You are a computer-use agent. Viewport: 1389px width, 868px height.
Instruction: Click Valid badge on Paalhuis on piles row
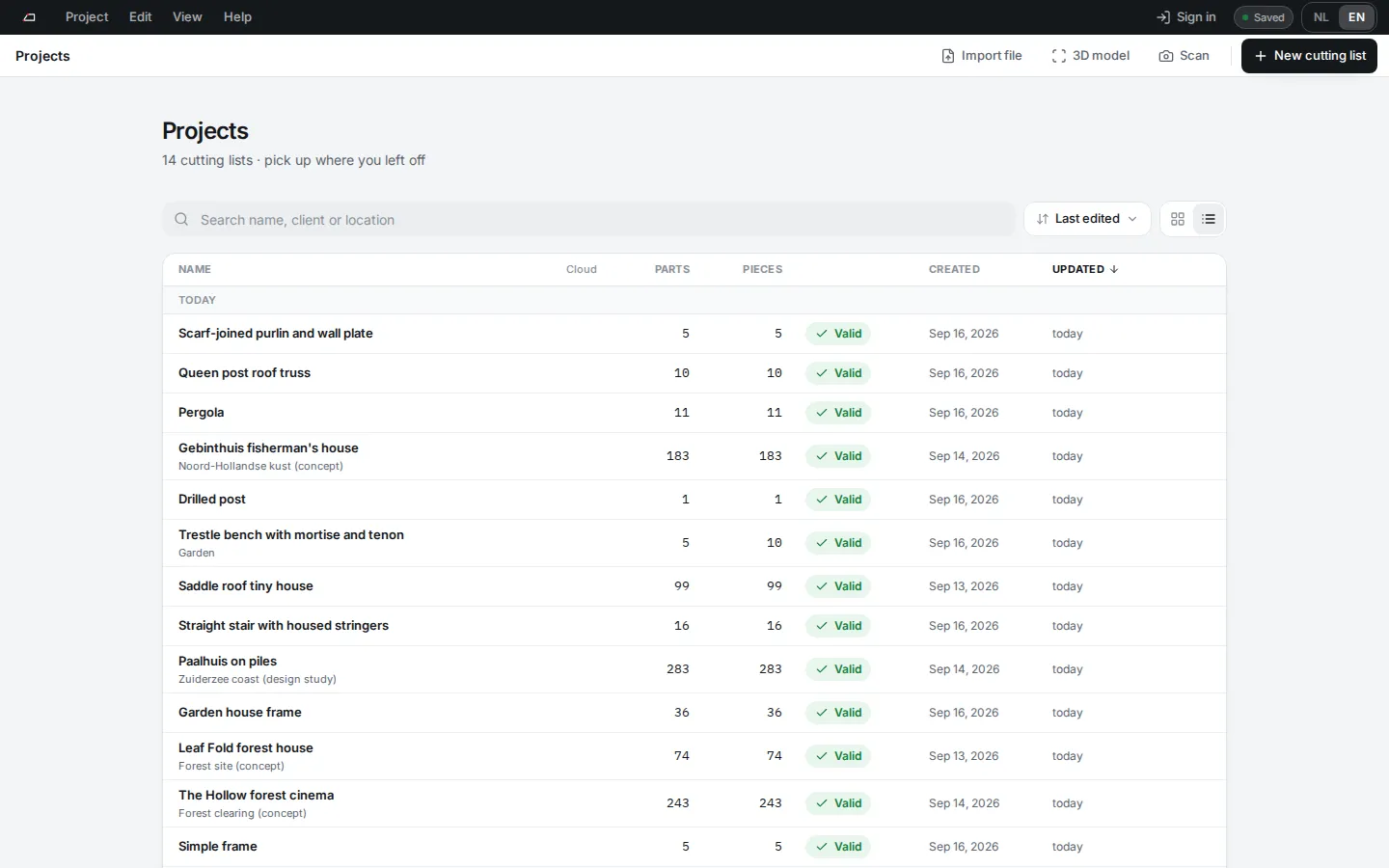[x=838, y=669]
